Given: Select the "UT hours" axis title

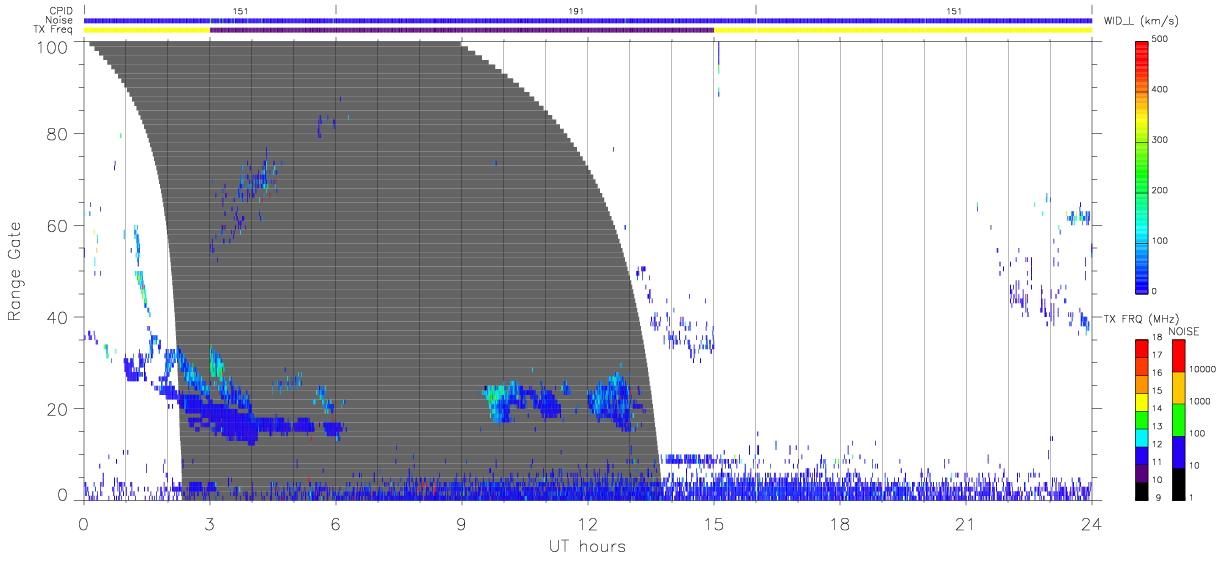Looking at the screenshot, I should point(586,546).
